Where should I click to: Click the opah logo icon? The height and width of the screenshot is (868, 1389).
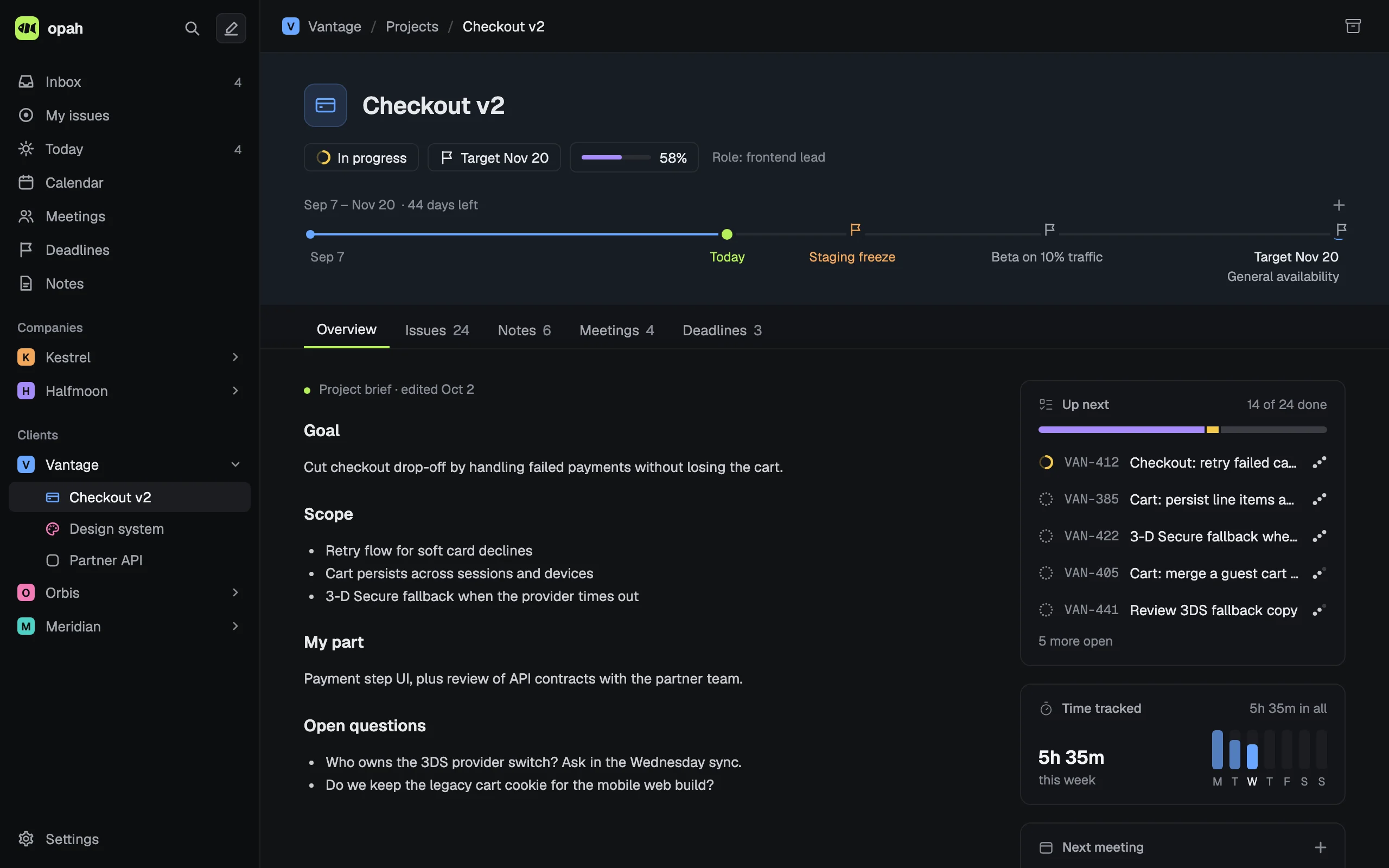coord(27,28)
